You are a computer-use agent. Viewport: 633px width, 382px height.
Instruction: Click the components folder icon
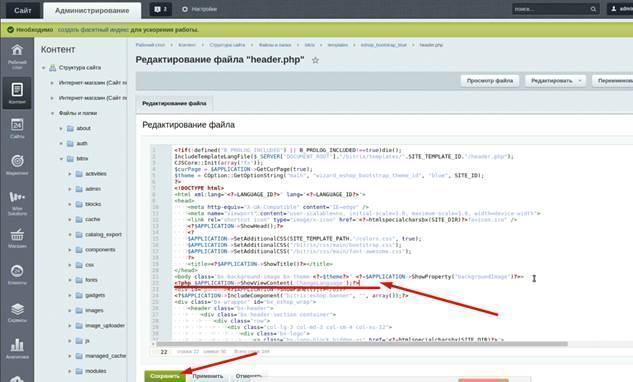[79, 250]
